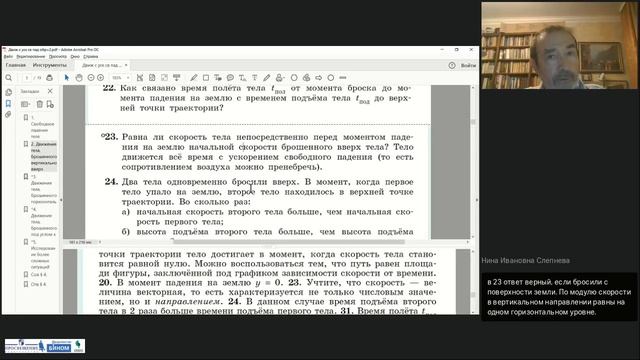Image resolution: width=640 pixels, height=360 pixels.
Task: Open the Окно menu
Action: pyautogui.click(x=75, y=56)
